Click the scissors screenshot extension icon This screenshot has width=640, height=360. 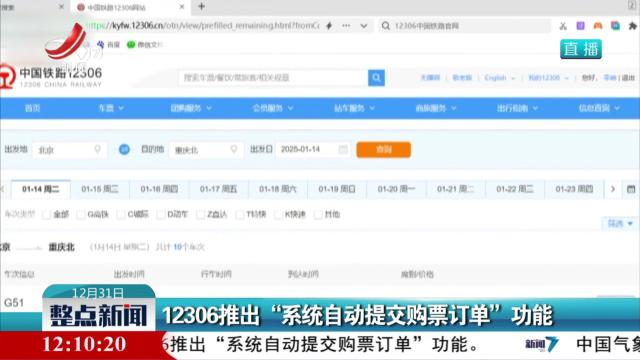563,26
